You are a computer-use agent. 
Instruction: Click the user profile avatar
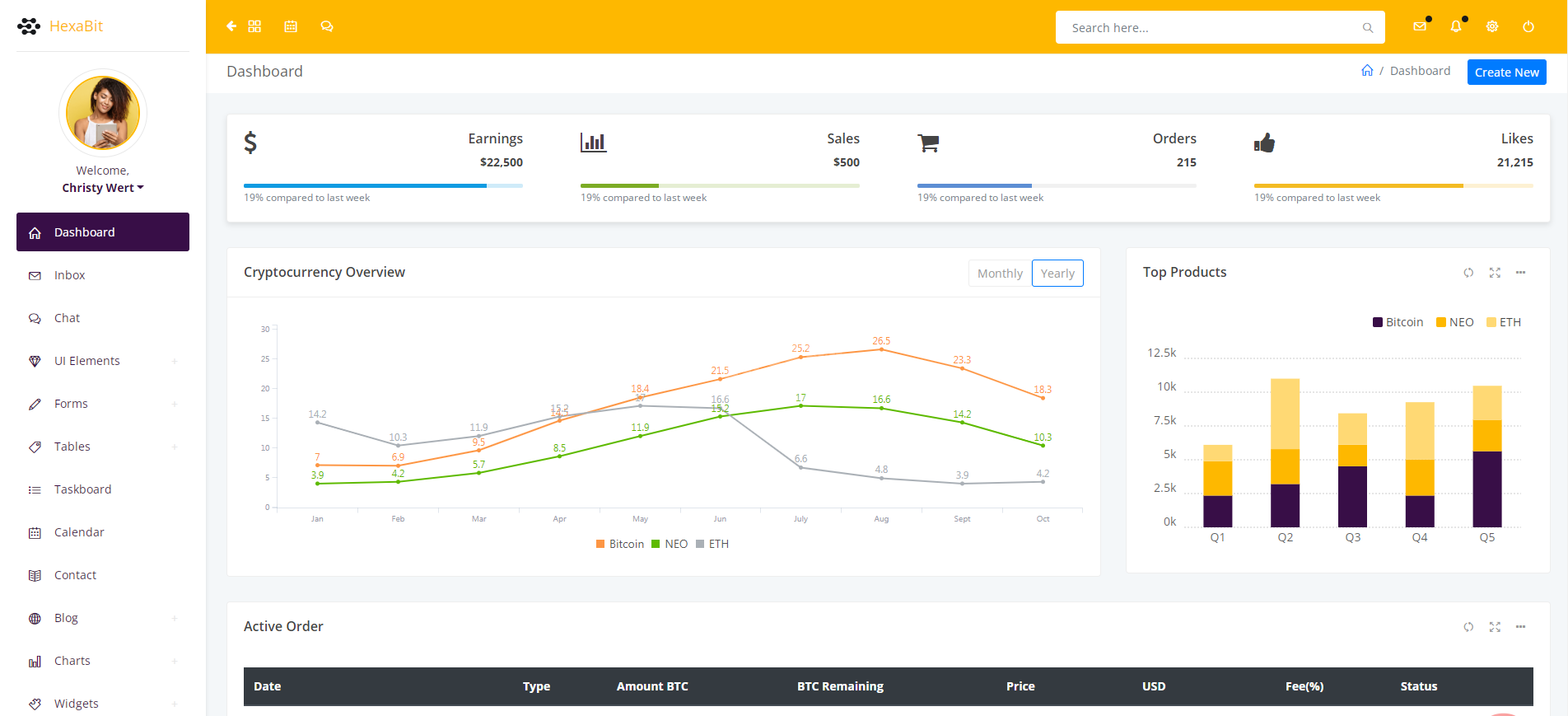(103, 113)
